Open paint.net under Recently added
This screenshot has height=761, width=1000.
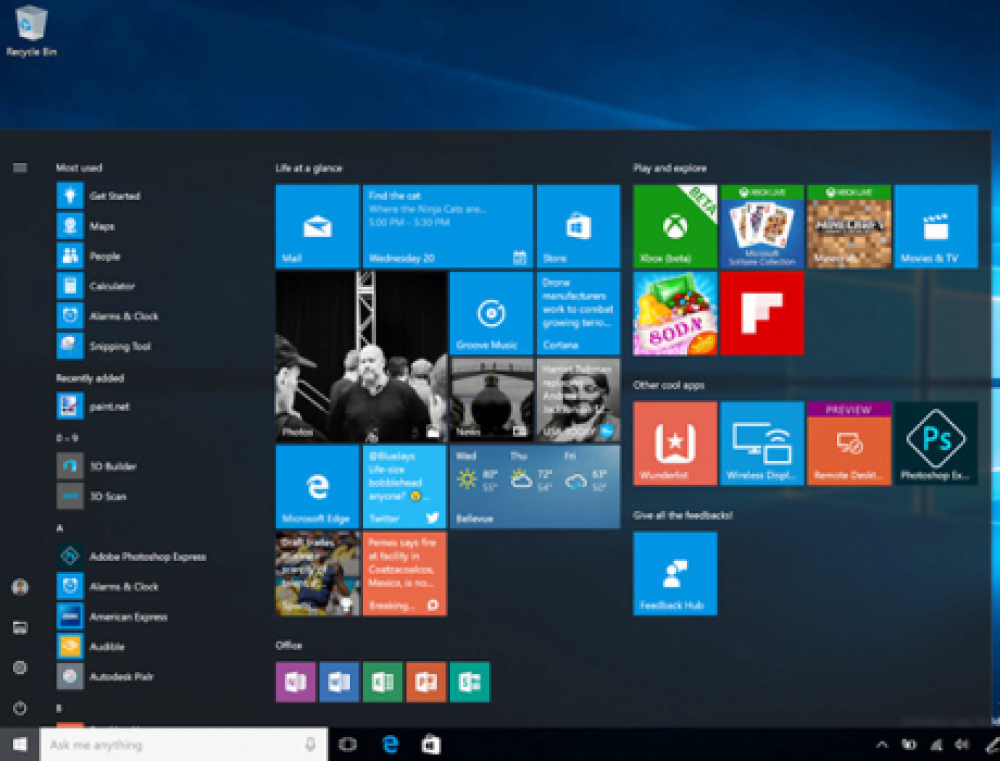[x=109, y=407]
